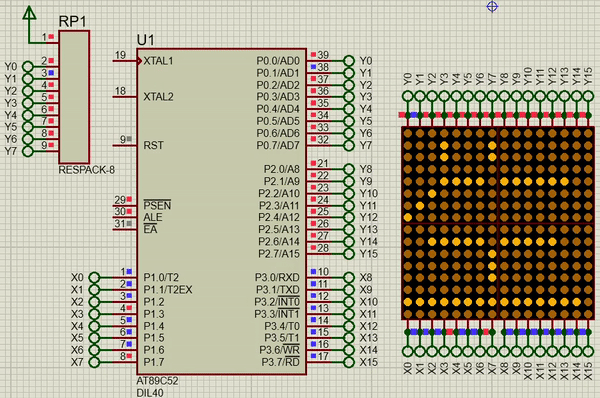
Task: Click the AT89C52 part name label
Action: pos(157,381)
